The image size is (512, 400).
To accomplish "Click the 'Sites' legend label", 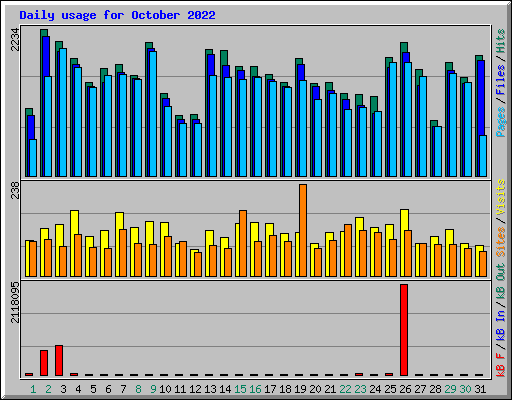I will click(x=501, y=242).
